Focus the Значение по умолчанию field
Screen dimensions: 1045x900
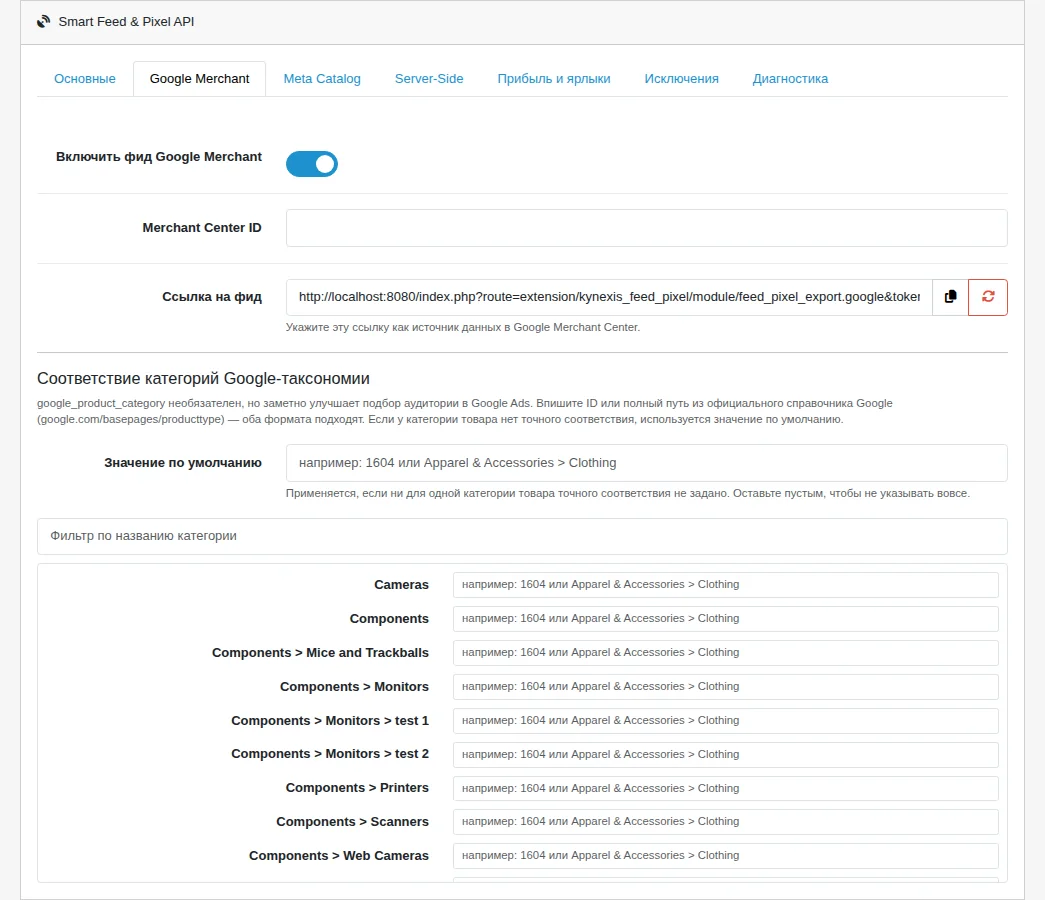(x=646, y=463)
